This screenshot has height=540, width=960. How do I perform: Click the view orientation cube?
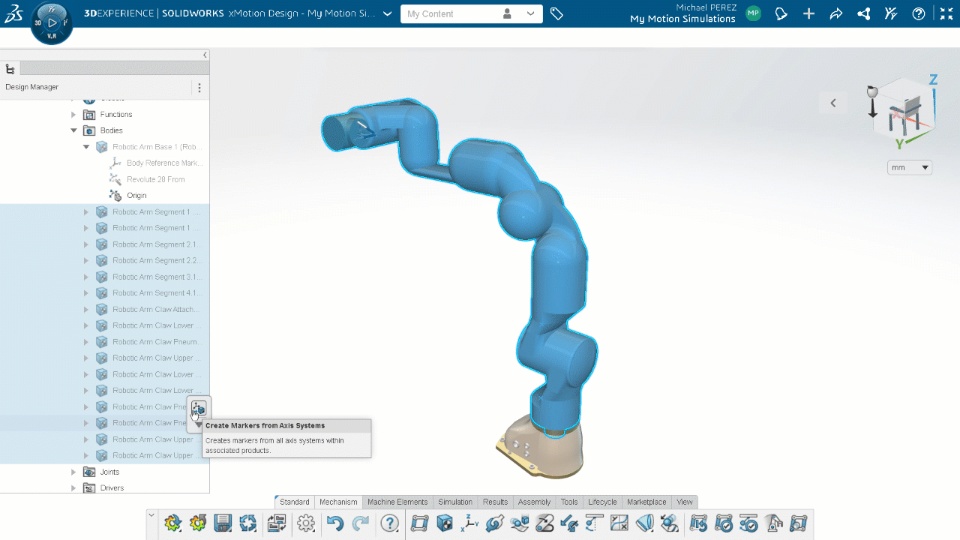[905, 113]
